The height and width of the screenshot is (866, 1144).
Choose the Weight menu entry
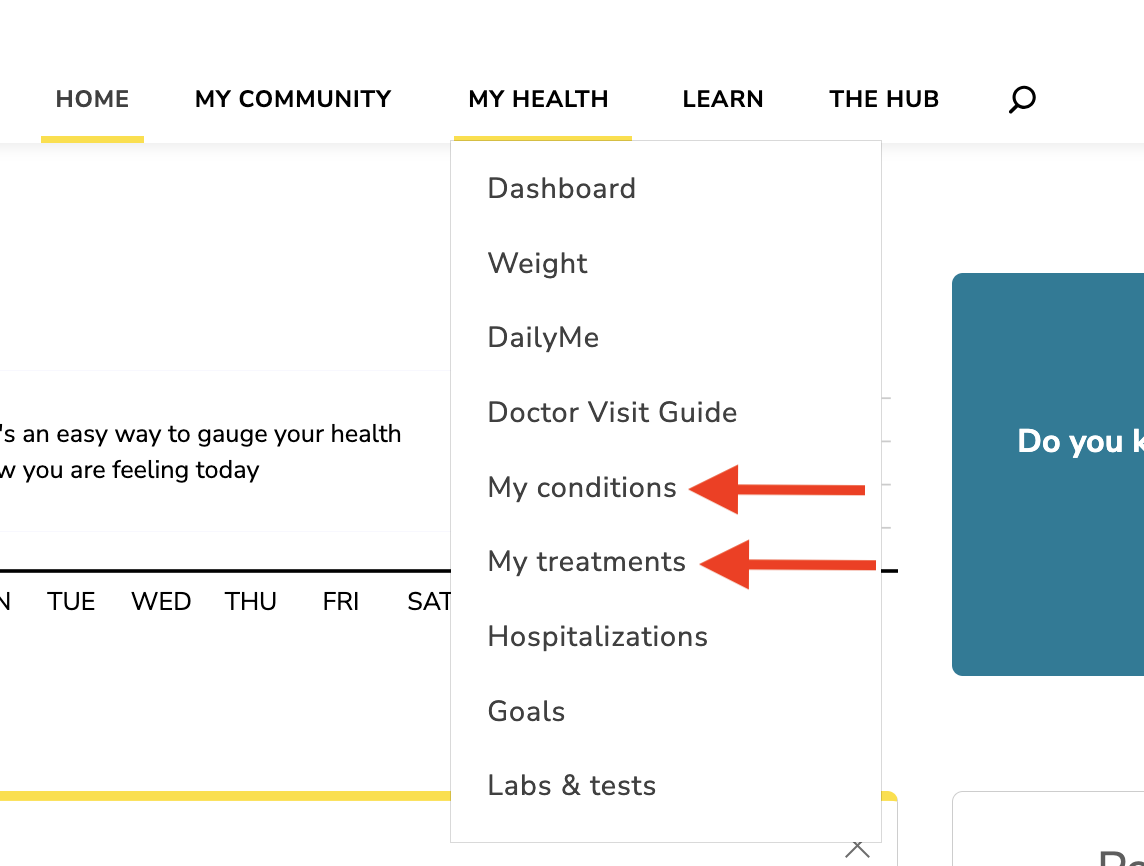tap(538, 263)
